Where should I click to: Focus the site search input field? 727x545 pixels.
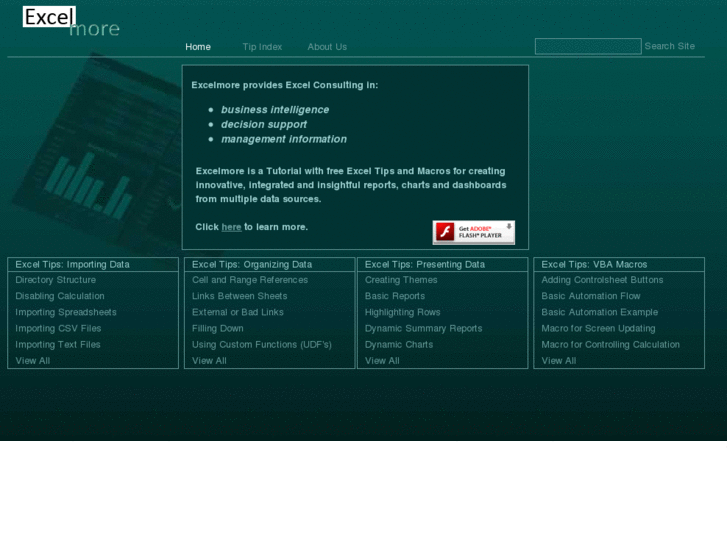tap(588, 46)
